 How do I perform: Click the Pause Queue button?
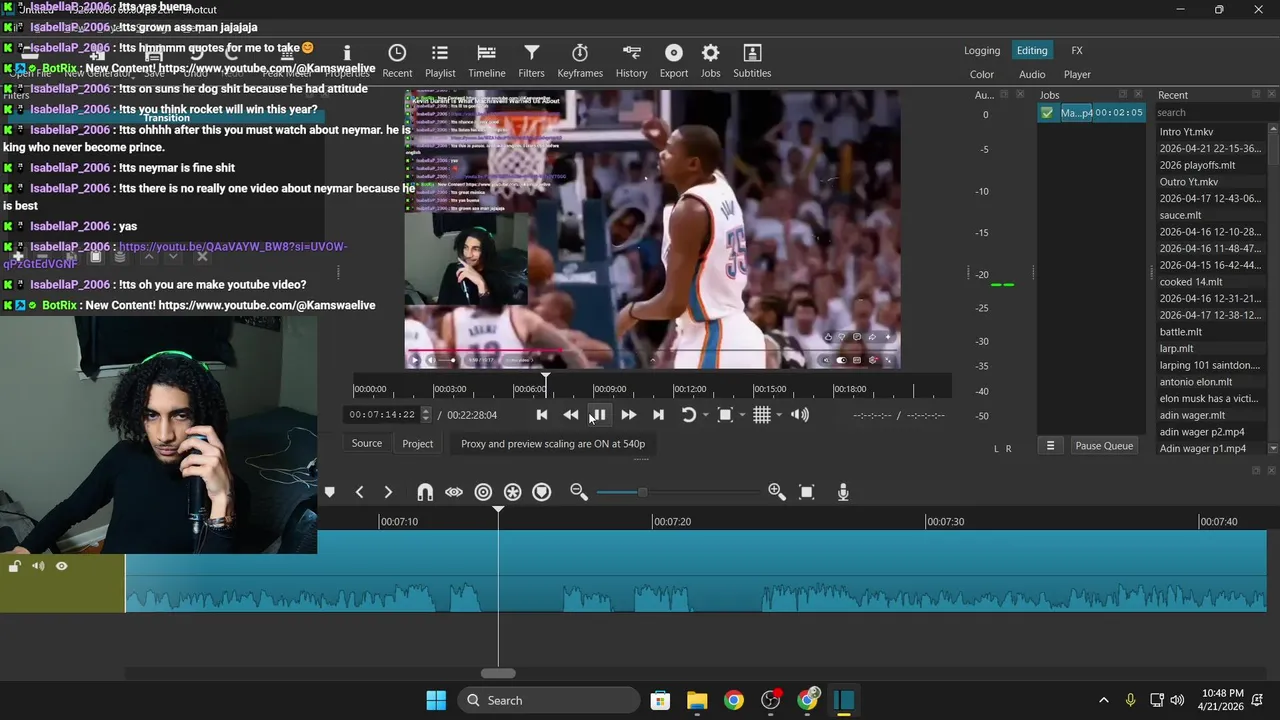pyautogui.click(x=1104, y=446)
